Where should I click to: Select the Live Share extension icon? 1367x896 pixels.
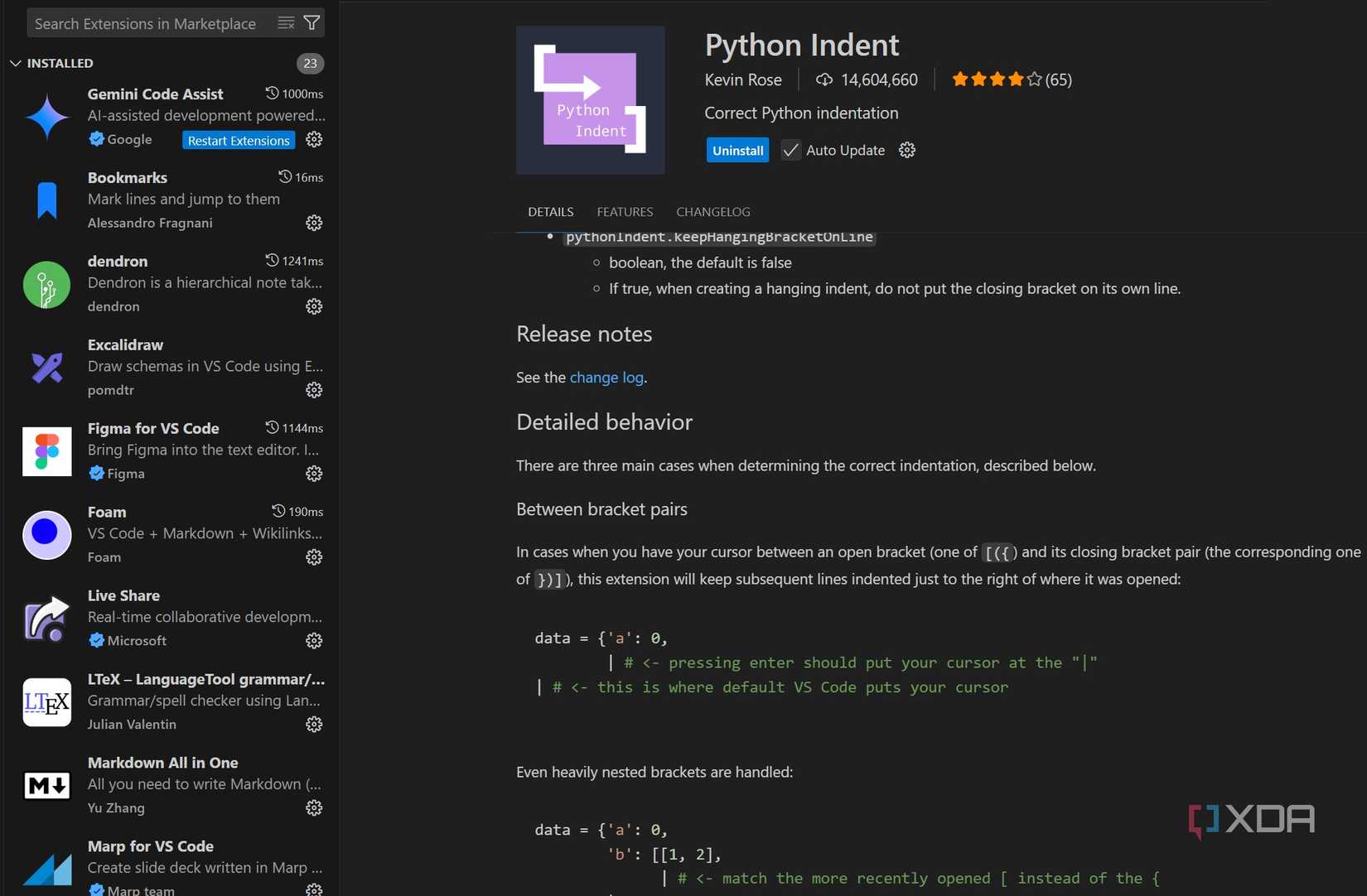pyautogui.click(x=46, y=618)
